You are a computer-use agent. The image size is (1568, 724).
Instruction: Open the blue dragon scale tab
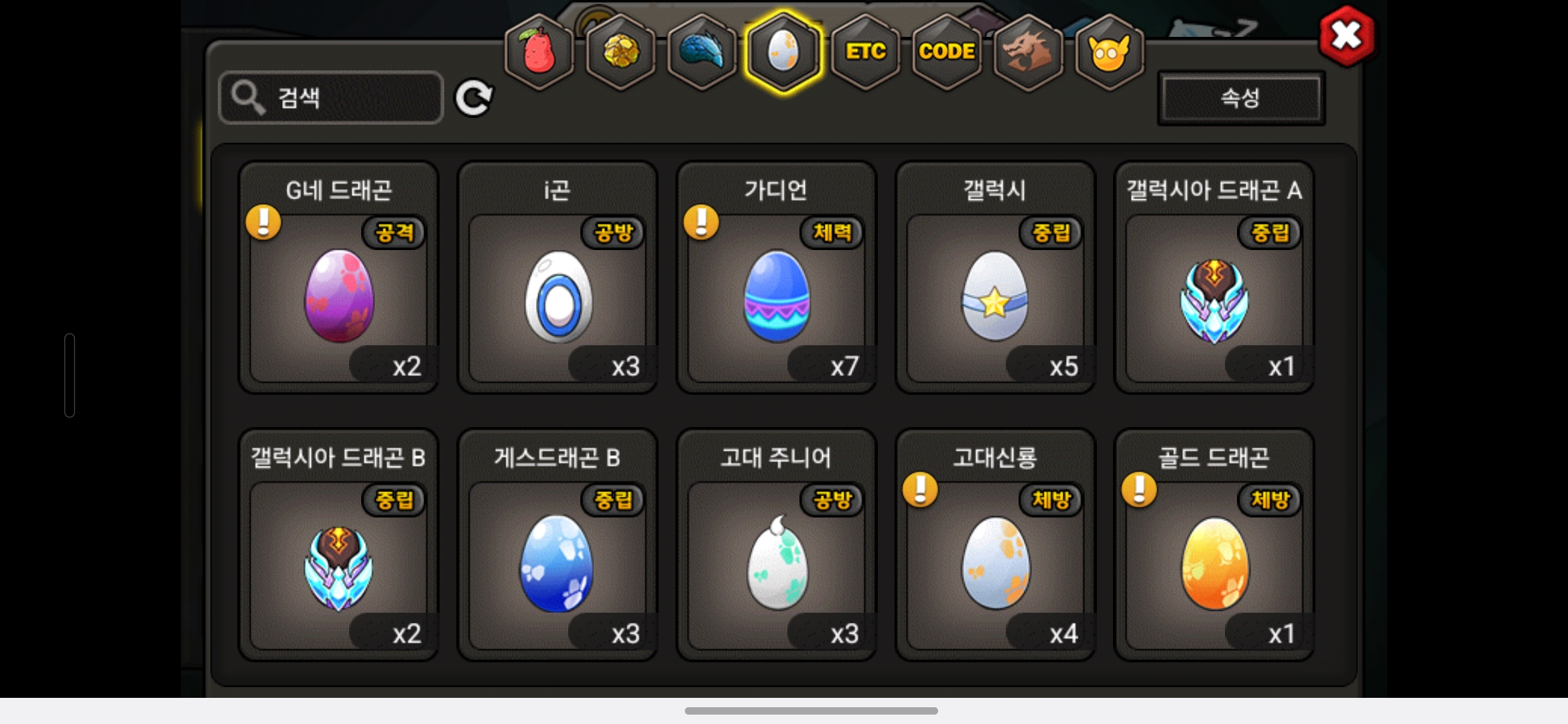tap(702, 52)
